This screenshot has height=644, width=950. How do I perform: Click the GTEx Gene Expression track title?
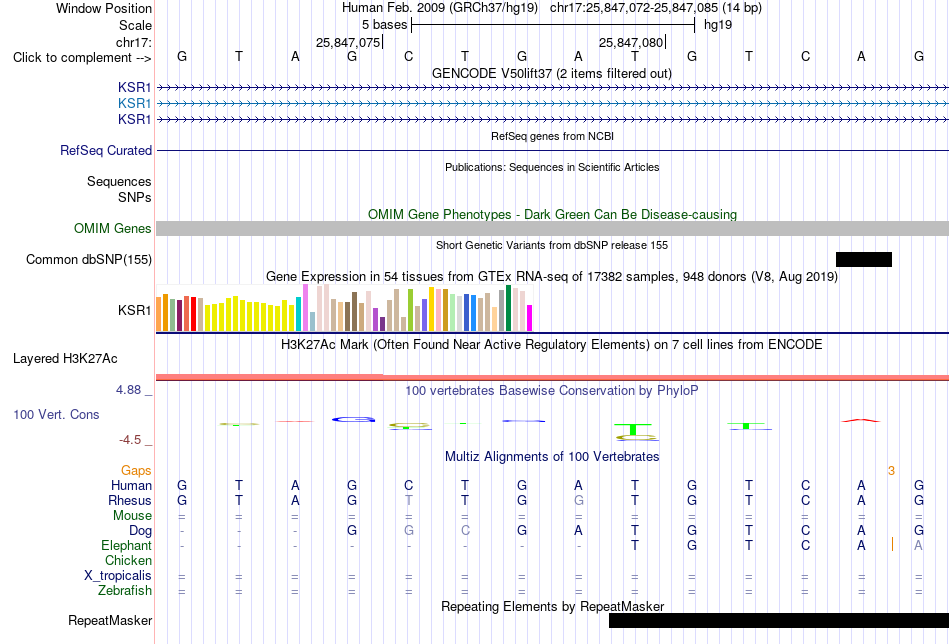(x=552, y=277)
